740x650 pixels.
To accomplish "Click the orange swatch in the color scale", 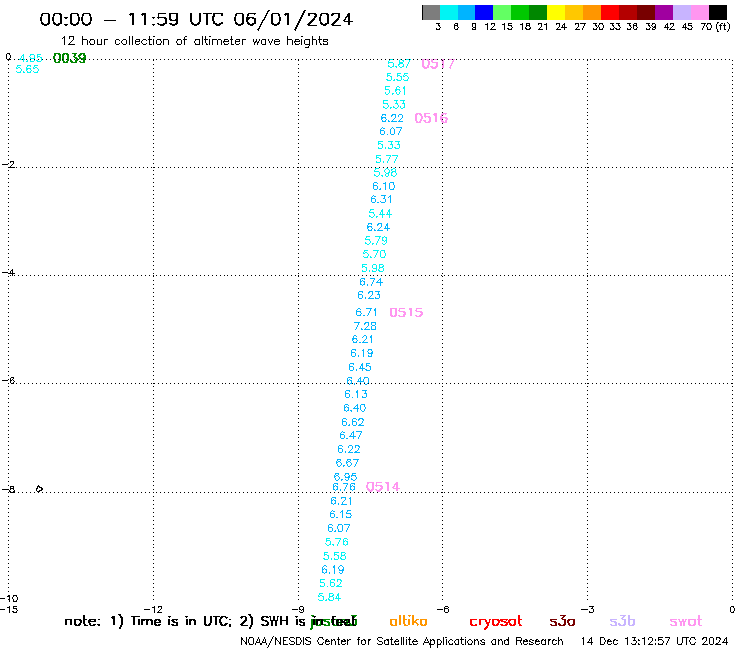I will click(x=592, y=12).
